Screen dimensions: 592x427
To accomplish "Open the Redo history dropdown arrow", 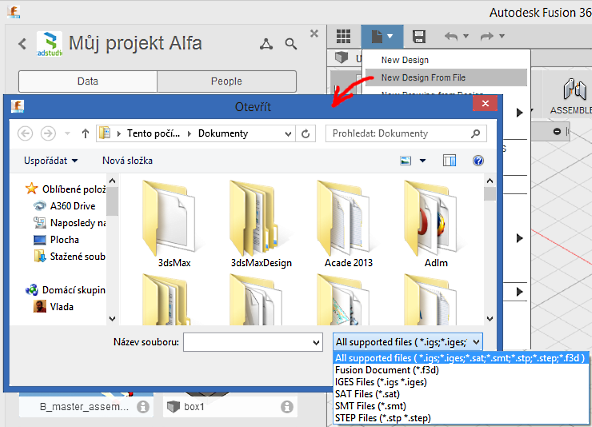I will 502,36.
